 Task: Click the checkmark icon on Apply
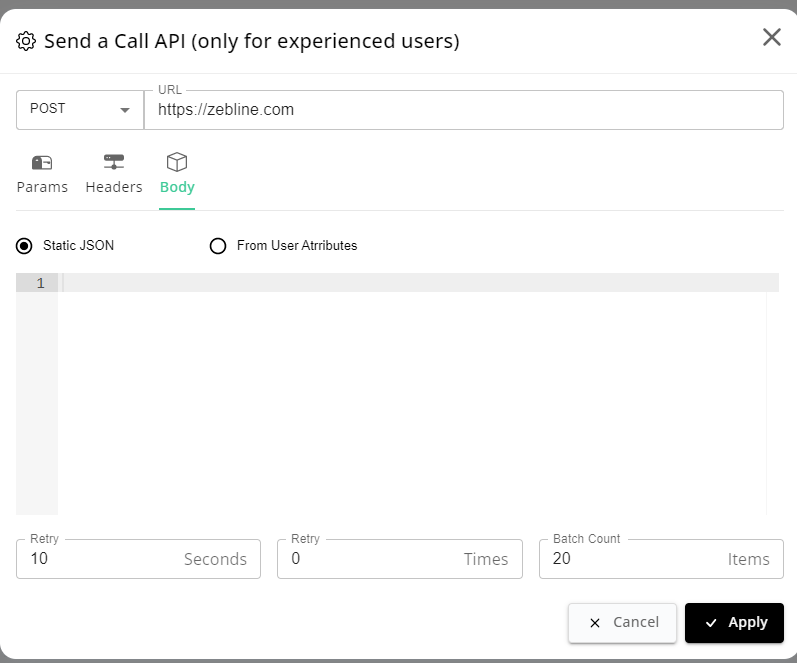tap(711, 623)
